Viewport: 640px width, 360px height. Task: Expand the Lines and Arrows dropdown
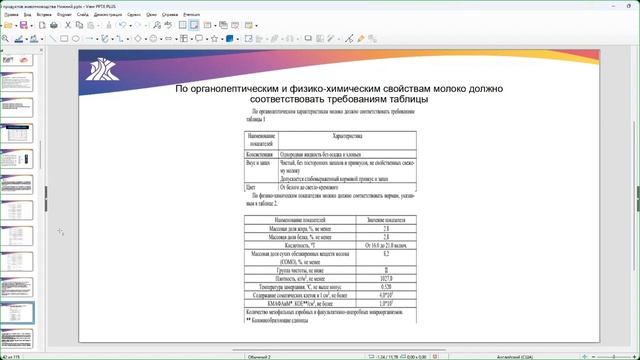97,39
